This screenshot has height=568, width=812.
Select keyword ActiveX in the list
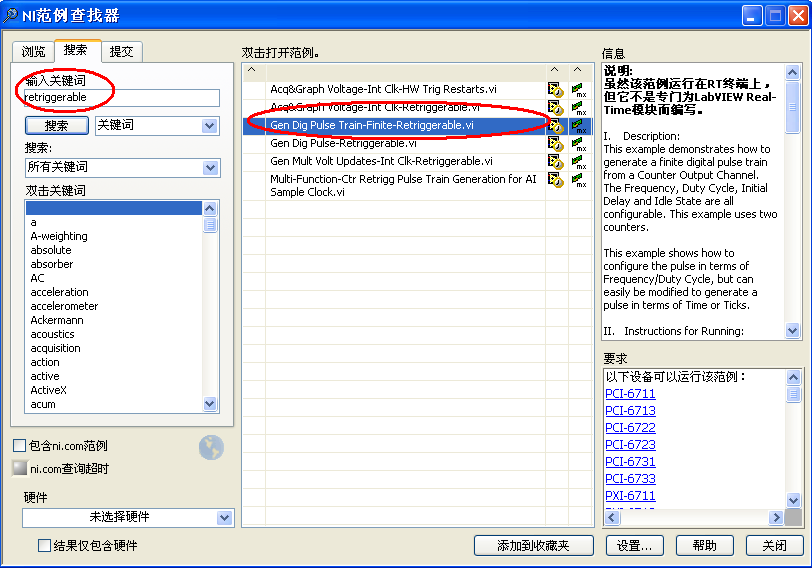[x=48, y=390]
